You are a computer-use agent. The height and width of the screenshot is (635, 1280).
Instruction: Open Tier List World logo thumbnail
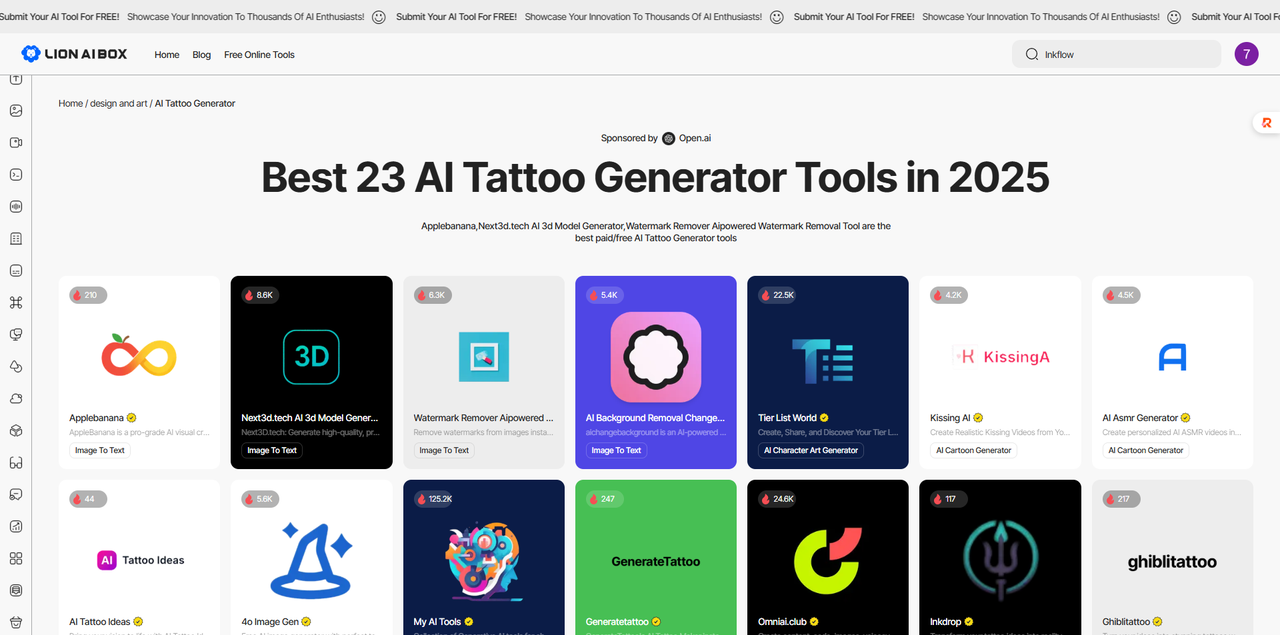pyautogui.click(x=822, y=360)
